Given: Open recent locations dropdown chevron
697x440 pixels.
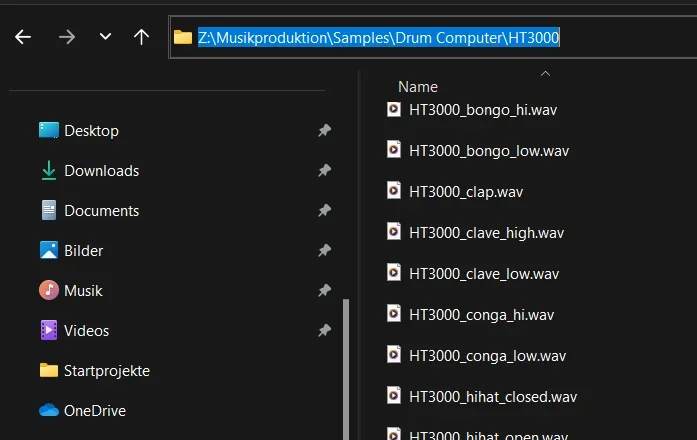Looking at the screenshot, I should pyautogui.click(x=105, y=36).
